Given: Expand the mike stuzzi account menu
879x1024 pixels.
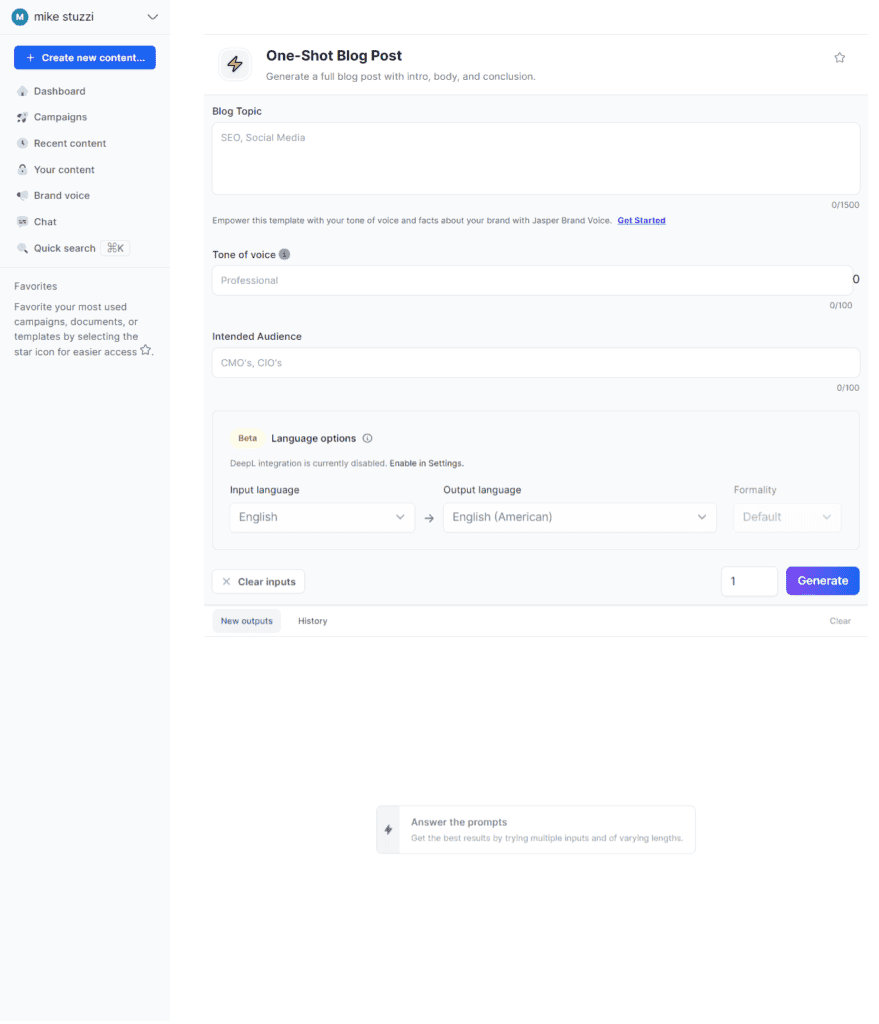Looking at the screenshot, I should pyautogui.click(x=152, y=17).
